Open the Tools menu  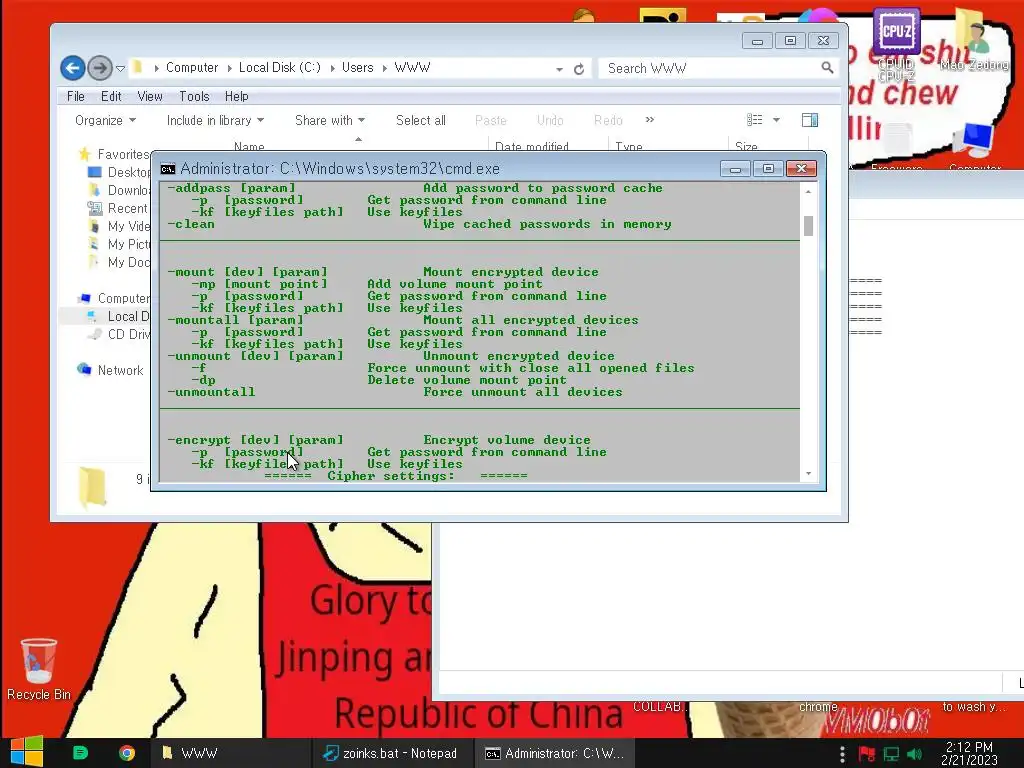tap(194, 96)
